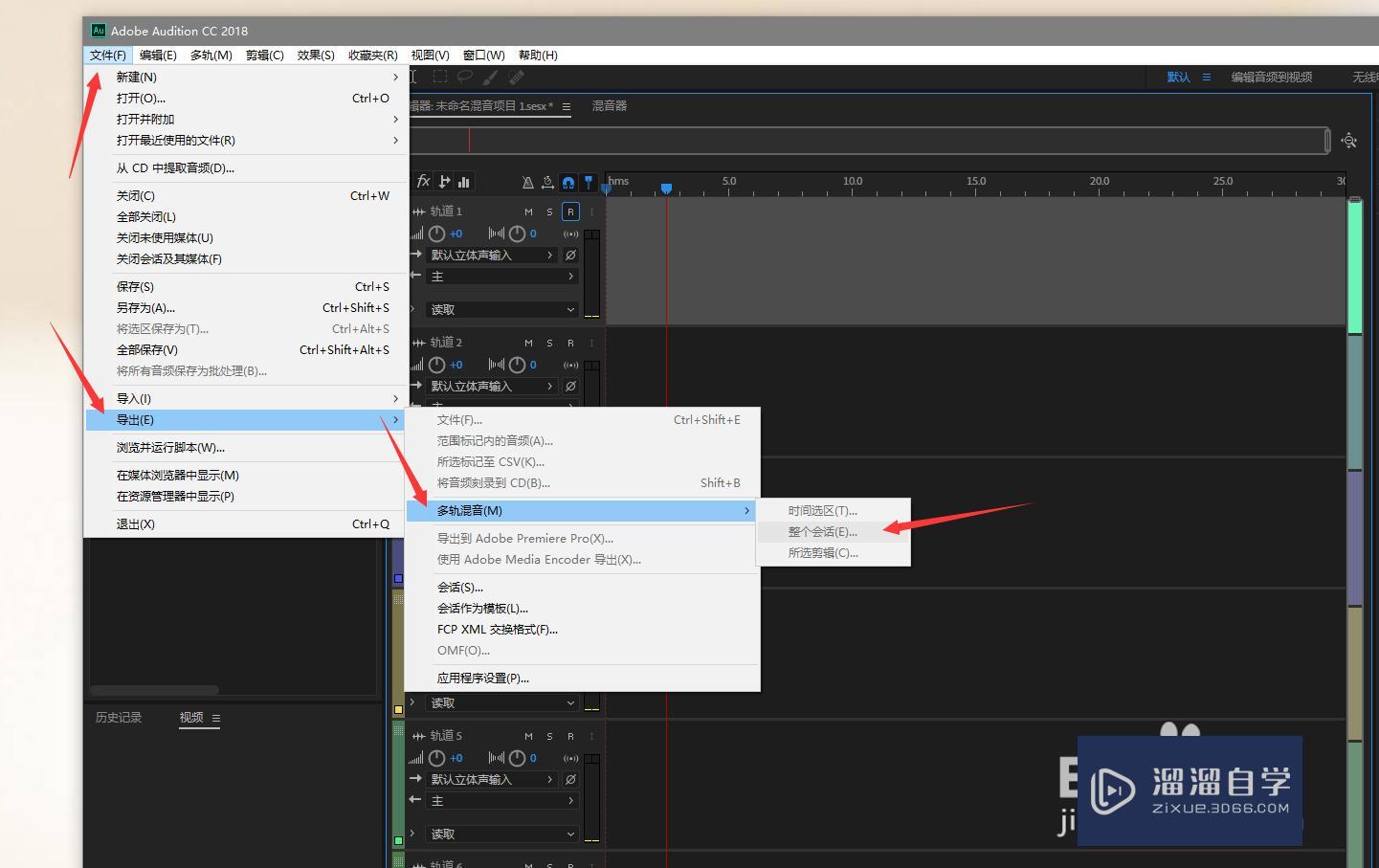Viewport: 1379px width, 868px height.
Task: Click track 2 volume knob
Action: (x=437, y=365)
